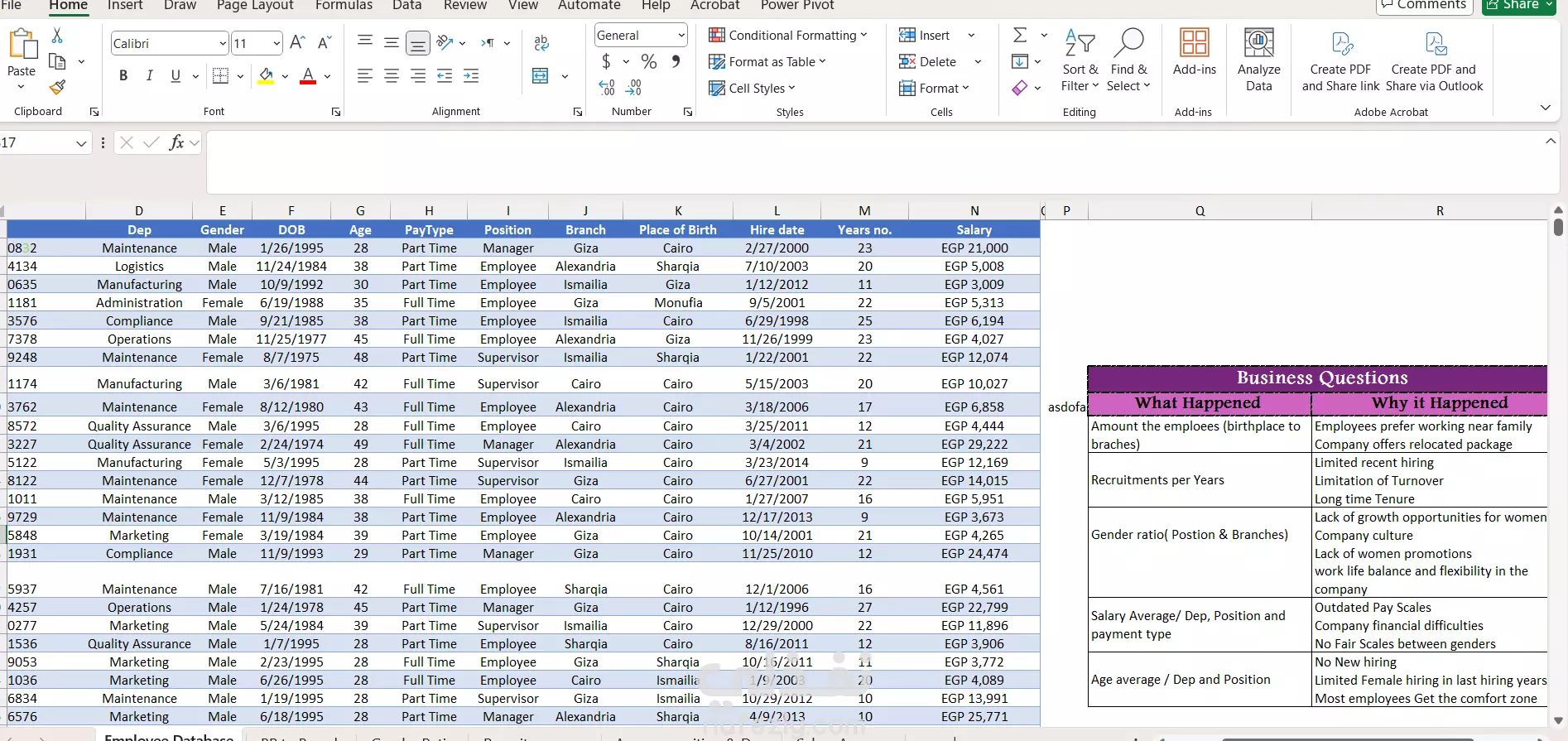Toggle Underline formatting

tap(176, 76)
